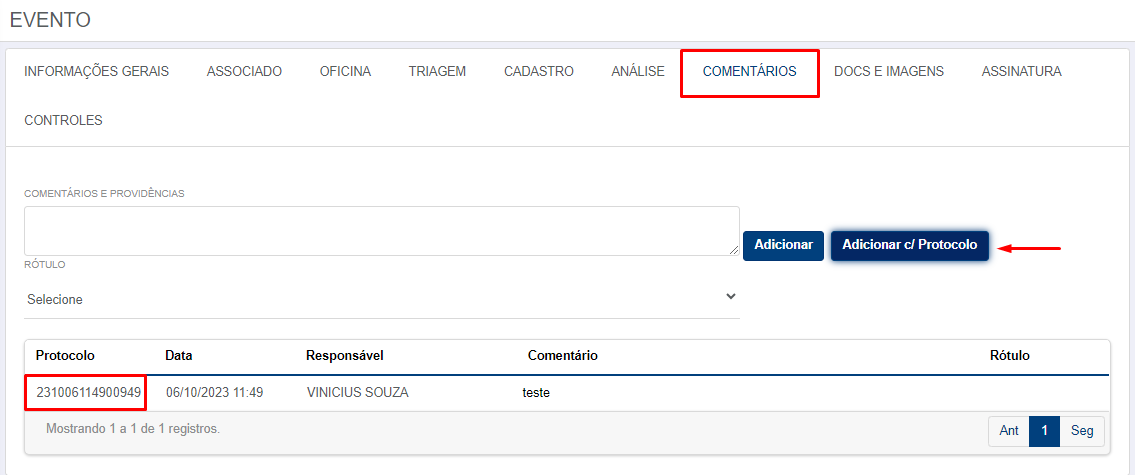The image size is (1135, 475).
Task: Click the comment text teste
Action: 536,393
